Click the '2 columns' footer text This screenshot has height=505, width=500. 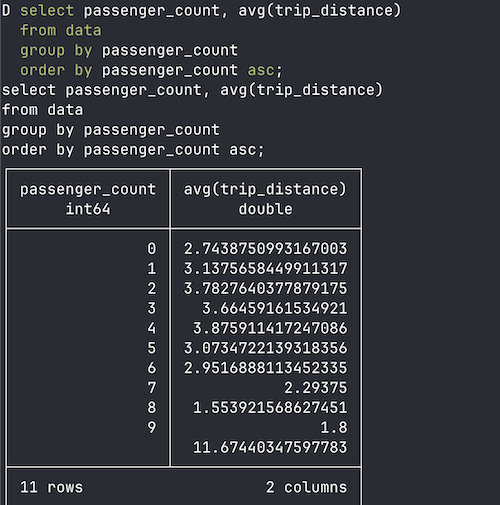(306, 487)
